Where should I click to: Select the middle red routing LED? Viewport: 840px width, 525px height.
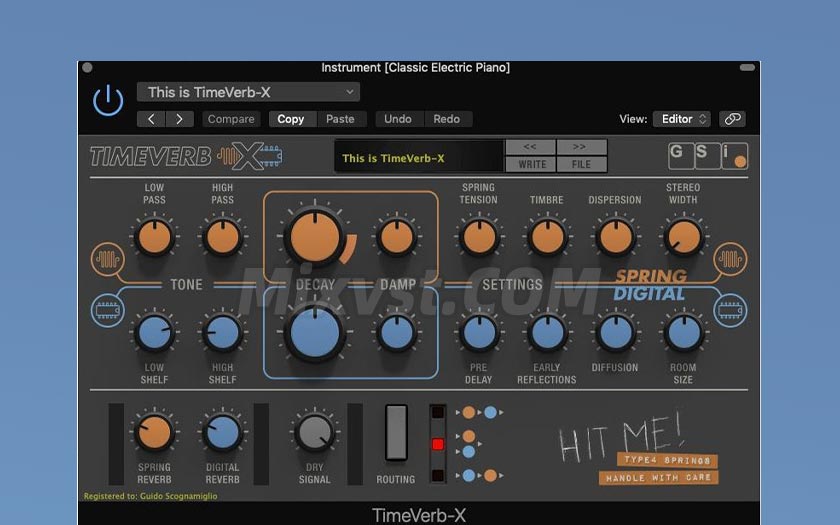[x=437, y=443]
